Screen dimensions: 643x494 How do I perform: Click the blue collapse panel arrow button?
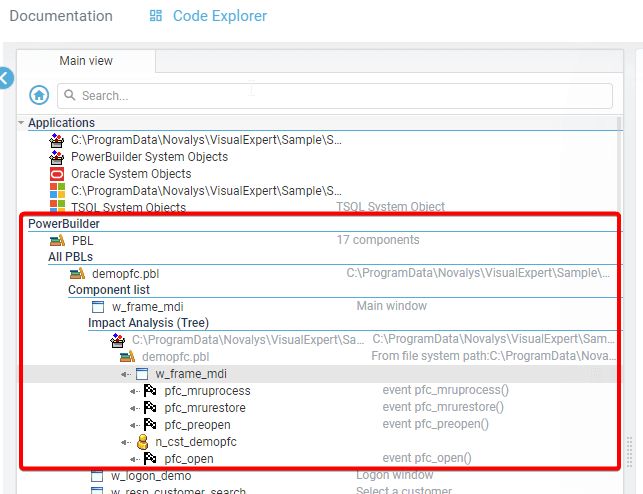5,78
